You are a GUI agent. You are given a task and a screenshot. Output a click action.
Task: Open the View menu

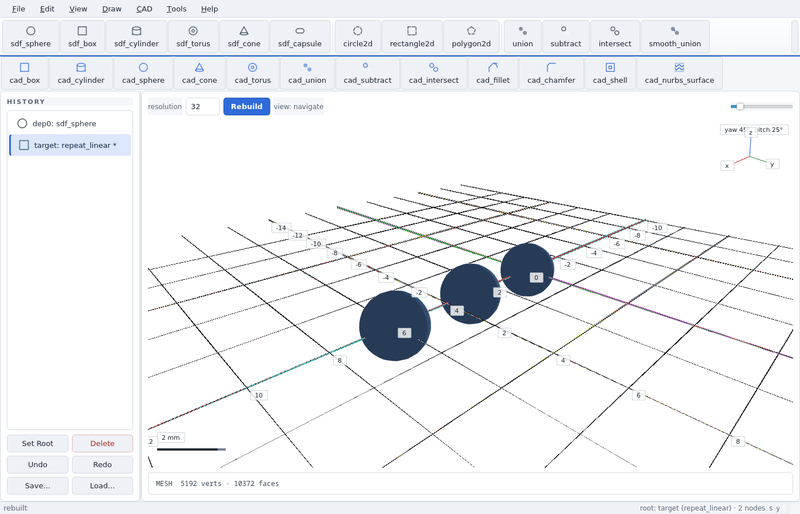[78, 9]
